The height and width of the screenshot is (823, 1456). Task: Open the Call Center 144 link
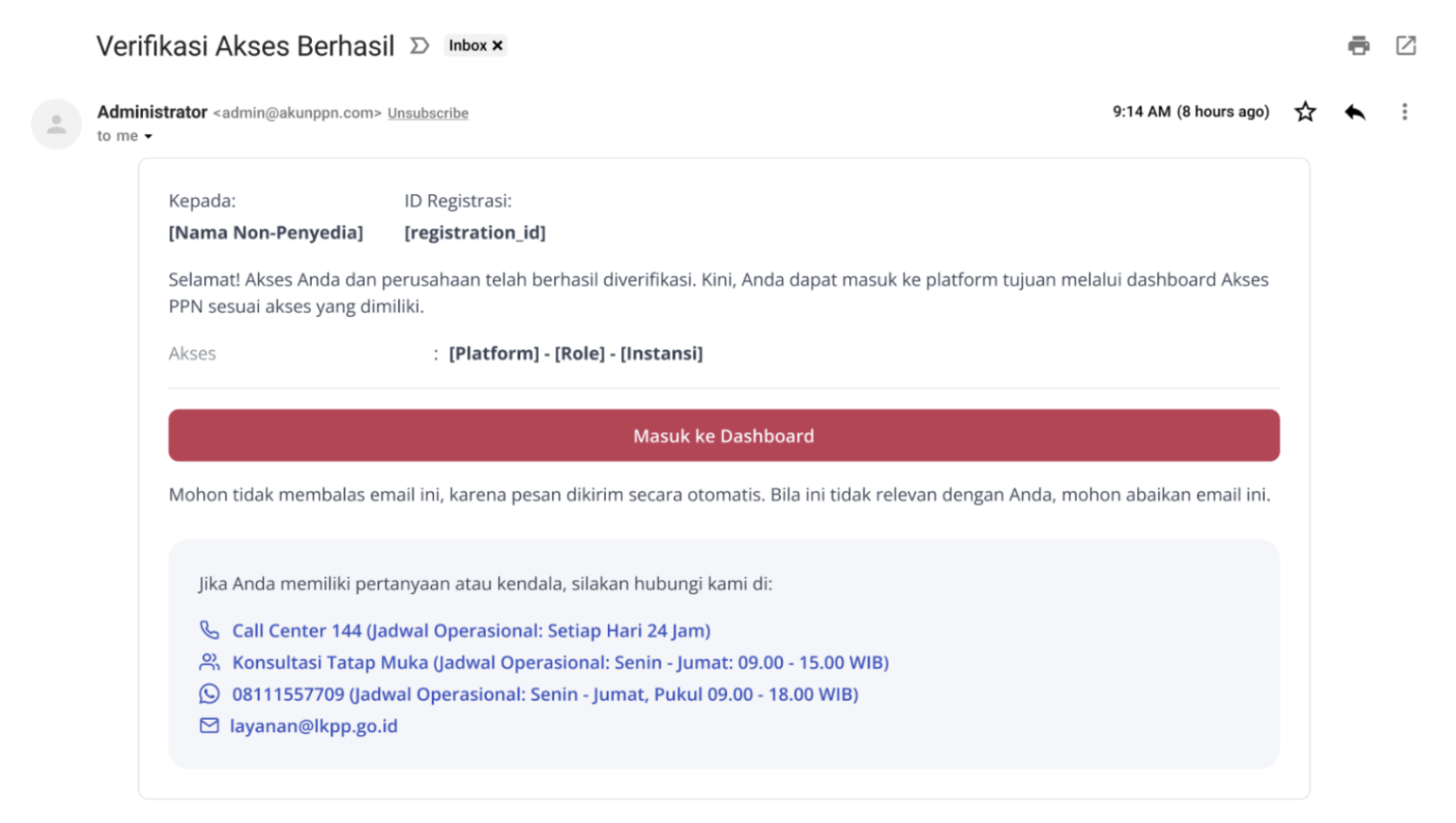(471, 630)
